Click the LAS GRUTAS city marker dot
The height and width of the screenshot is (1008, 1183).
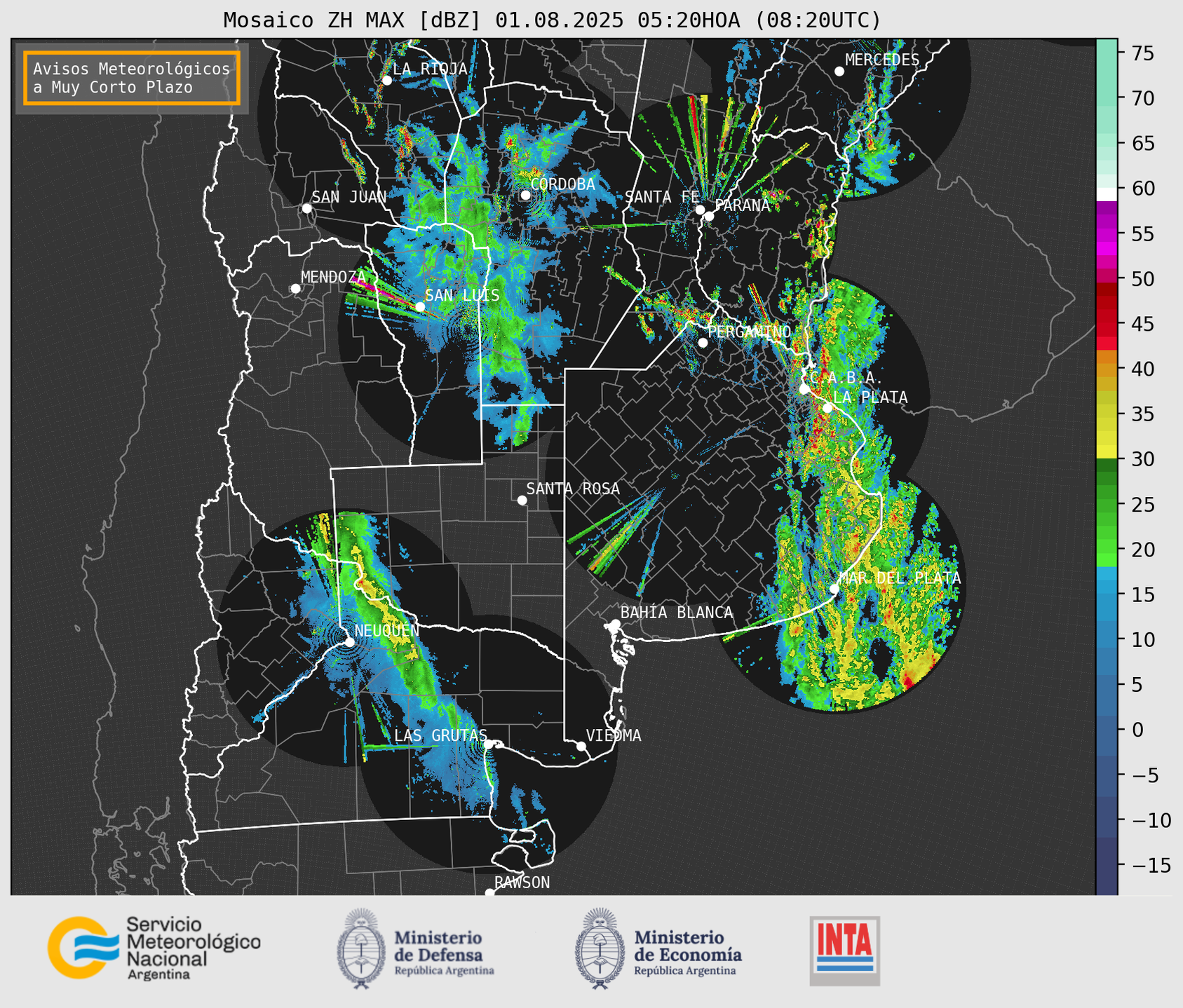[x=488, y=744]
